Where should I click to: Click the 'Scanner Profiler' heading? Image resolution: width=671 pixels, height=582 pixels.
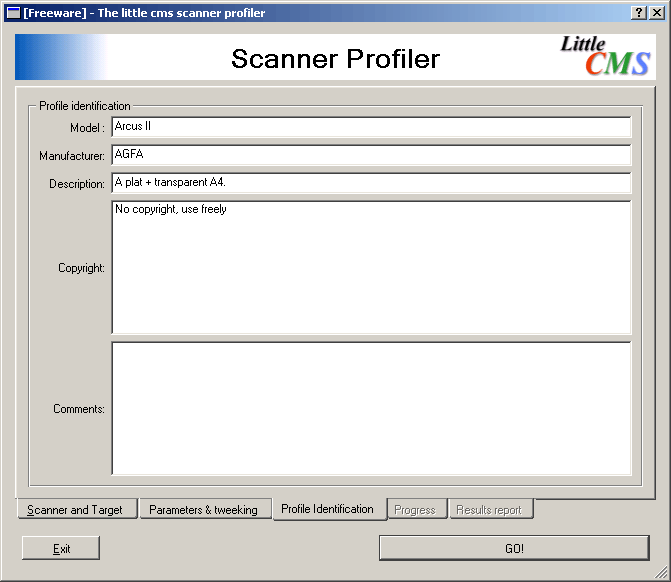[336, 59]
